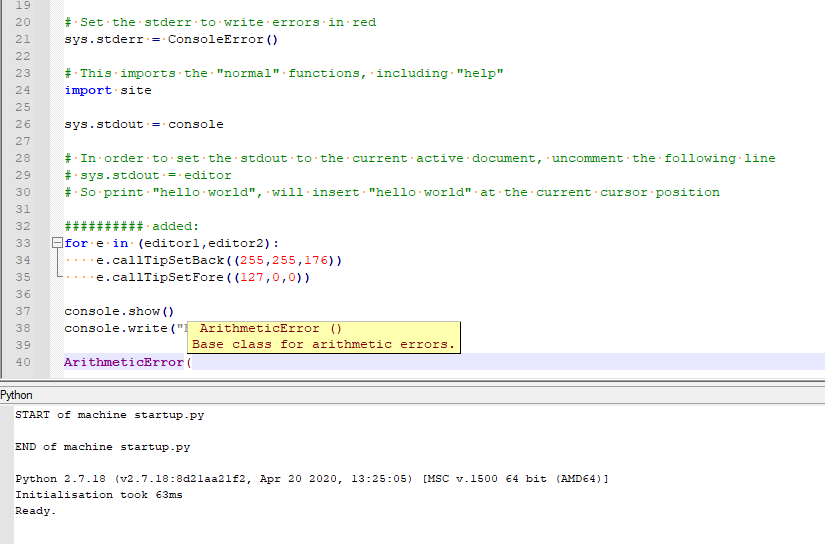Viewport: 825px width, 544px height.
Task: Select line number 28 in the gutter
Action: [24, 158]
